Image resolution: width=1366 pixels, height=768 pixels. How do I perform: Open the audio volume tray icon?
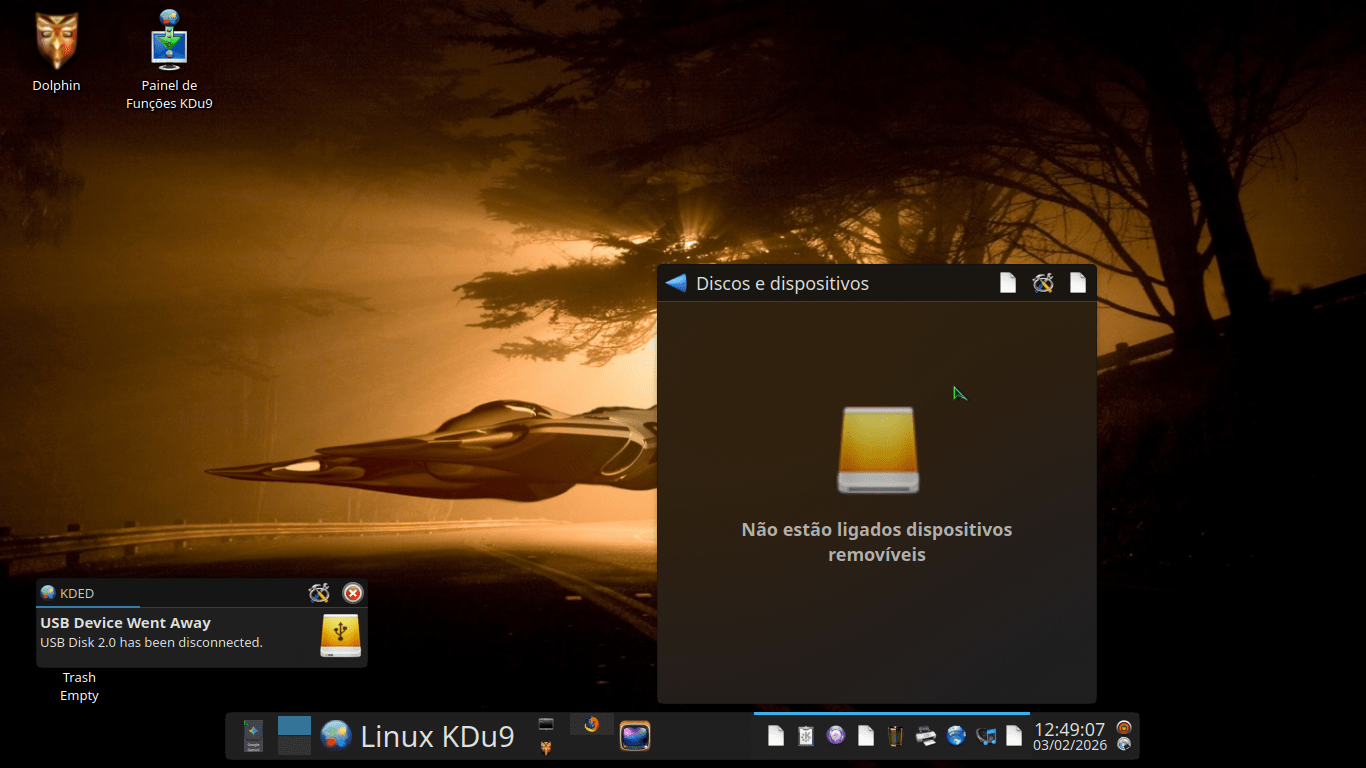click(x=986, y=736)
